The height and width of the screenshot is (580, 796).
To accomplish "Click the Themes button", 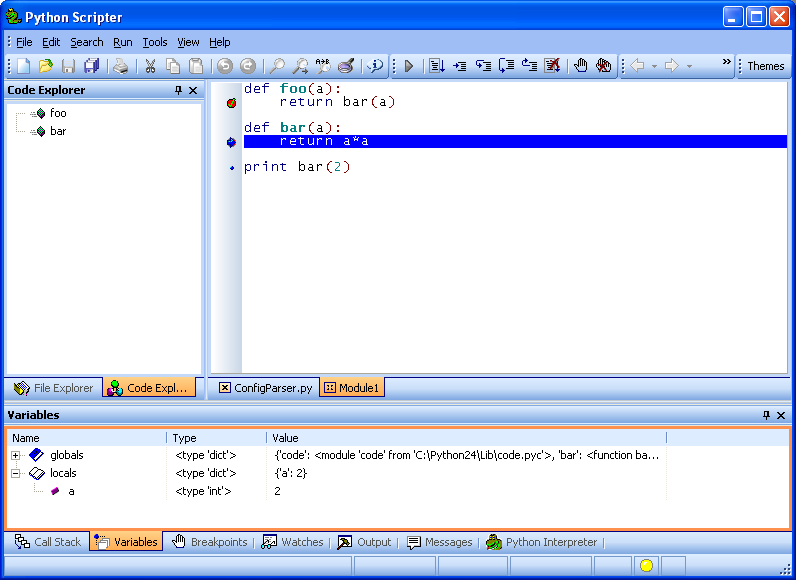I will coord(765,66).
